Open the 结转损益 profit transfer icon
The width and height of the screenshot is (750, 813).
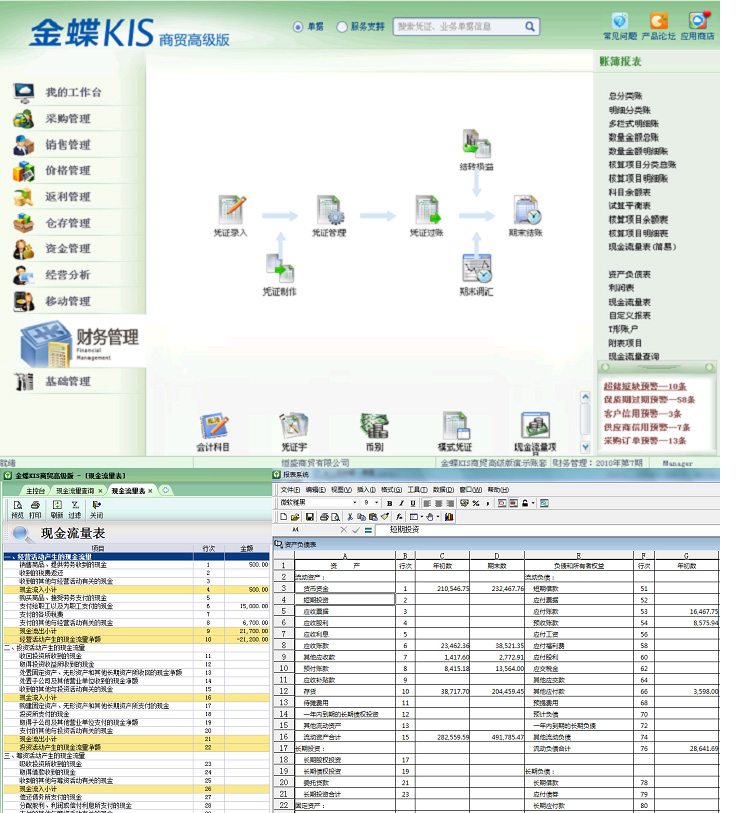click(x=476, y=144)
